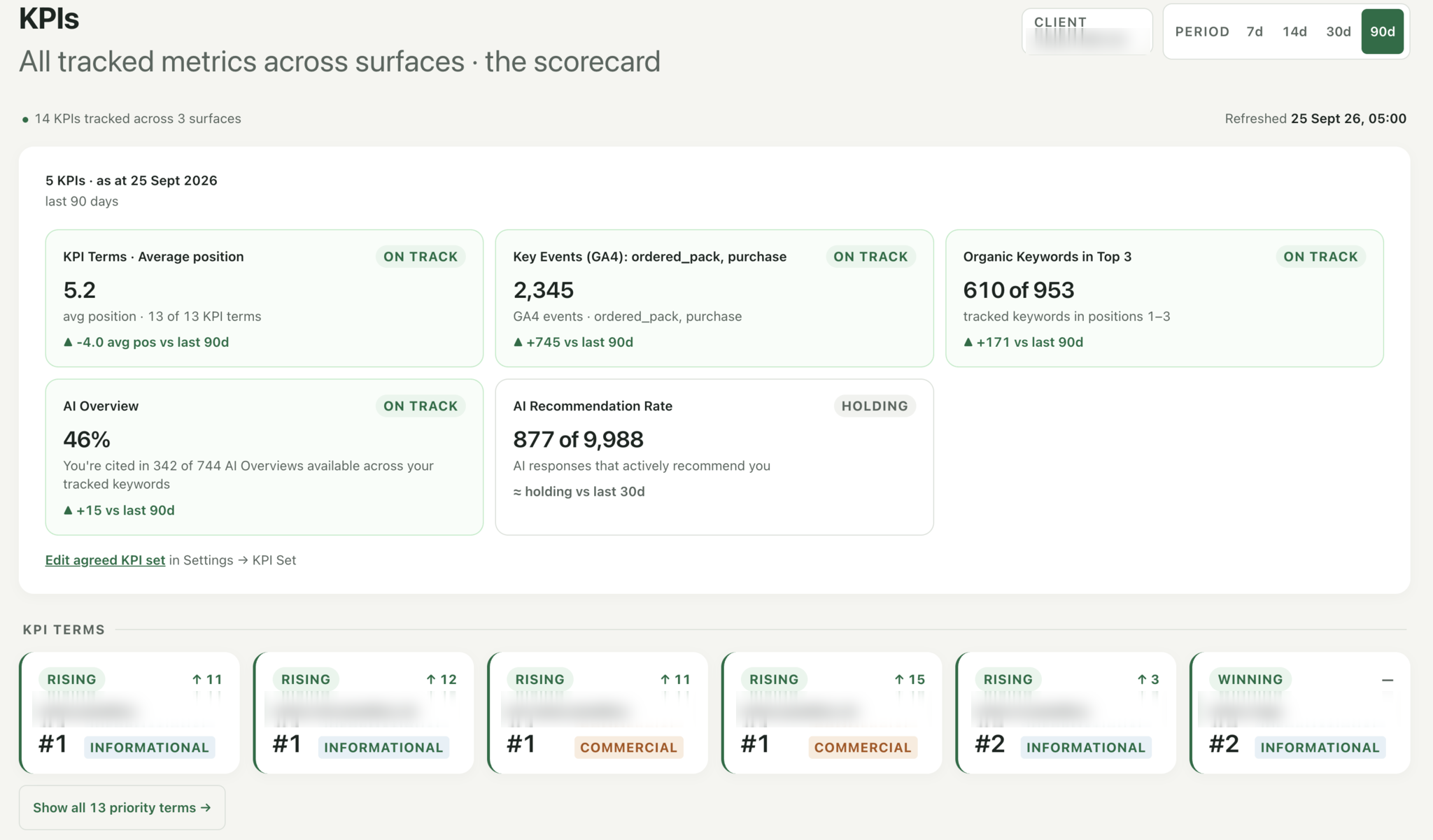Viewport: 1433px width, 840px height.
Task: Open Edit agreed KPI set link
Action: point(105,560)
